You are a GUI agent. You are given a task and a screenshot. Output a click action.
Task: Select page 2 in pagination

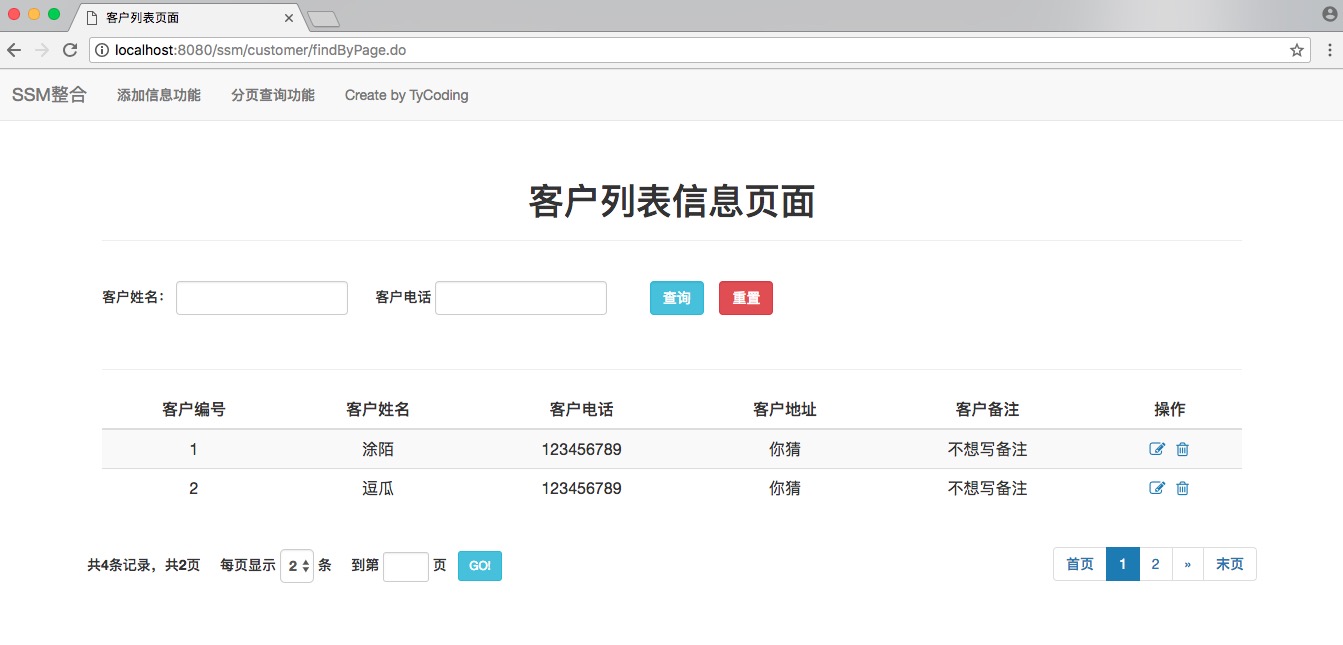click(1155, 564)
